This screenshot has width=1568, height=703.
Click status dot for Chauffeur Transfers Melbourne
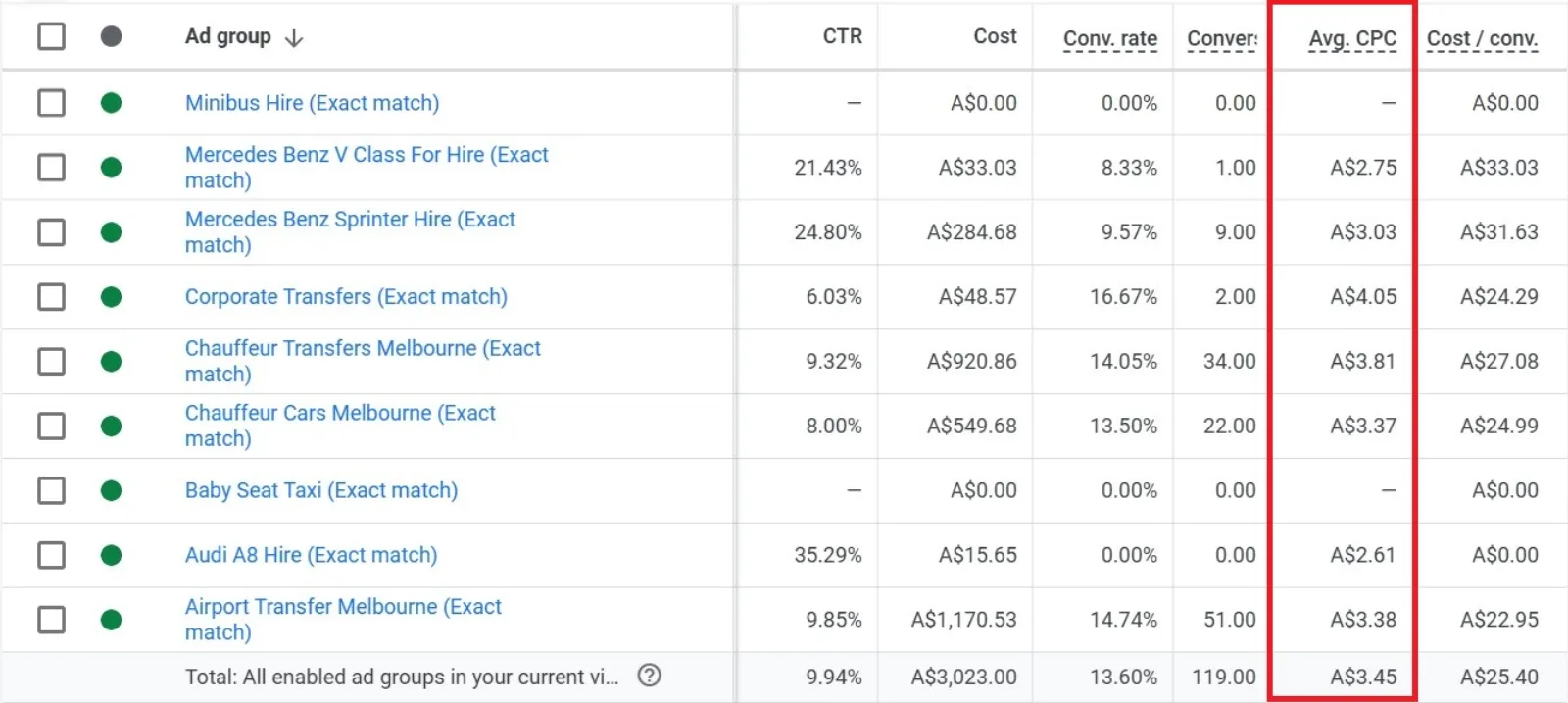click(111, 362)
